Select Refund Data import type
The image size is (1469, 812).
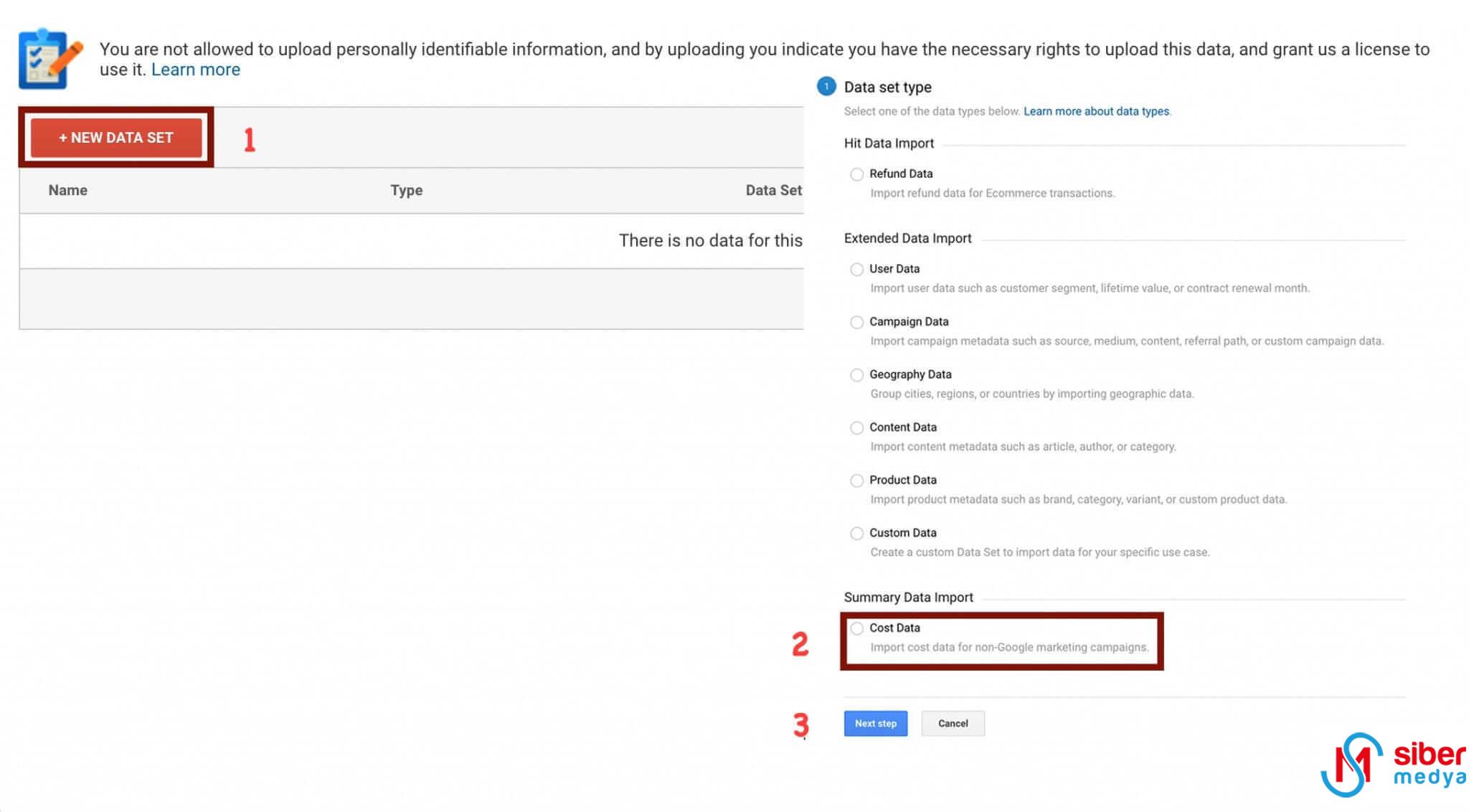855,173
